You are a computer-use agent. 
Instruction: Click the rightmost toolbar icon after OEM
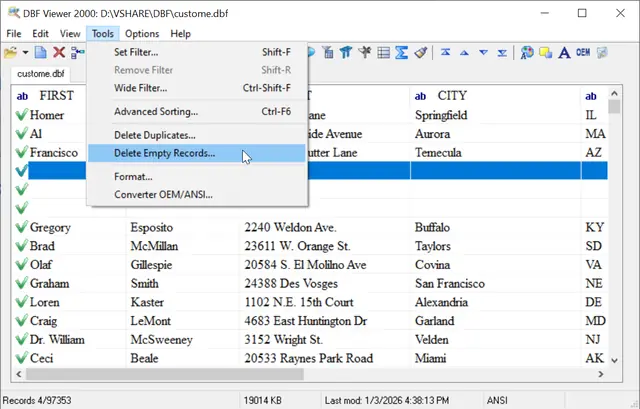(602, 52)
